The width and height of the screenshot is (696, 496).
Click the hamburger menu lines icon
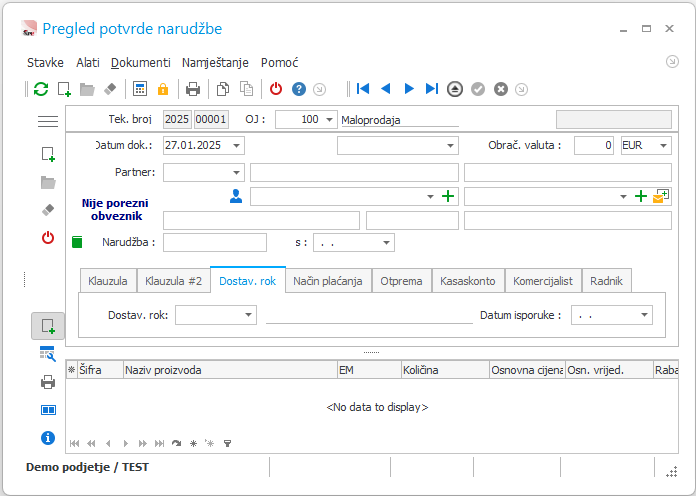click(x=48, y=121)
